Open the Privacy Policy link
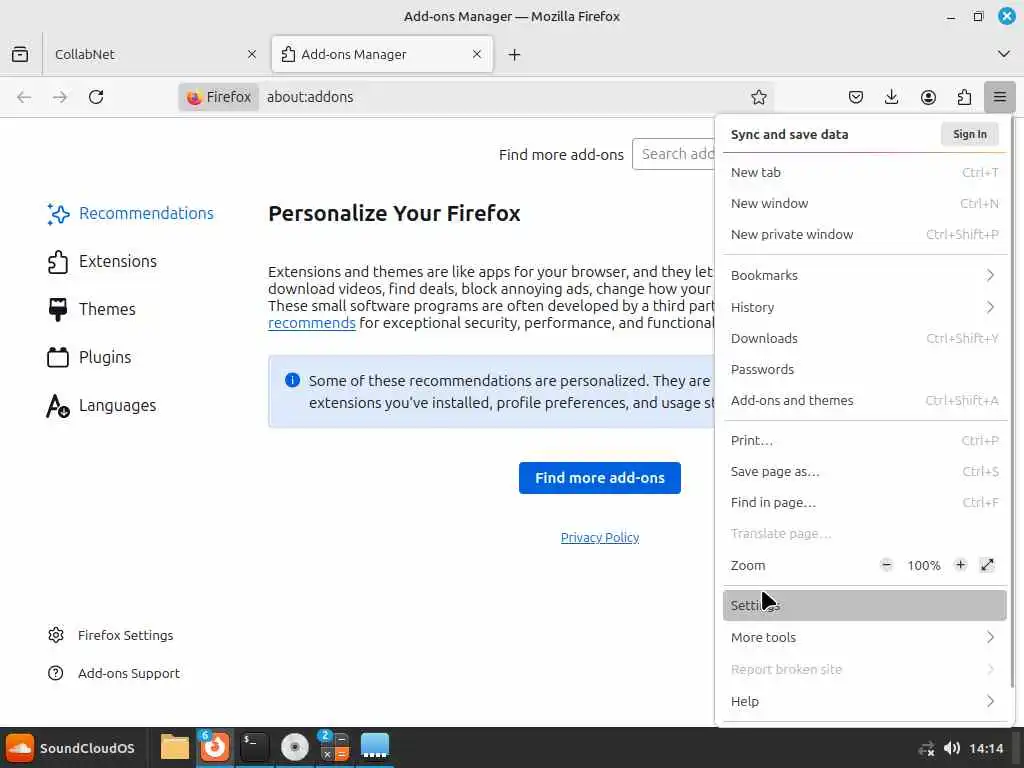 coord(600,537)
